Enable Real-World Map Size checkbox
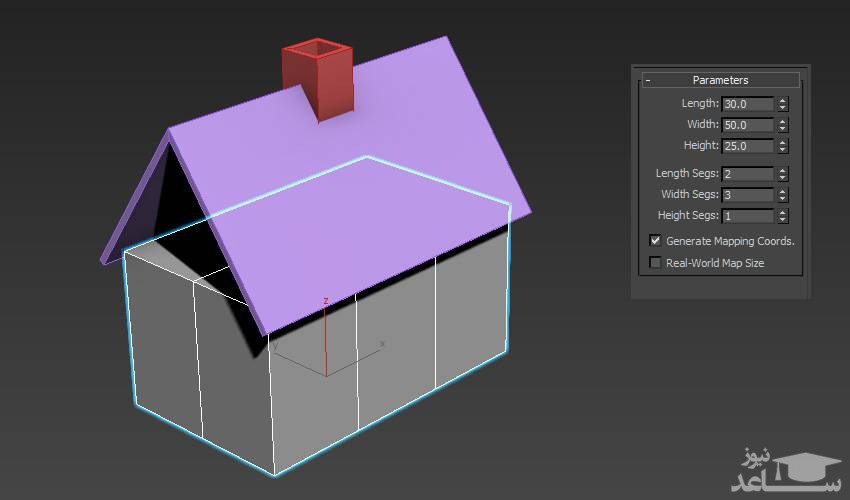850x500 pixels. pyautogui.click(x=656, y=263)
